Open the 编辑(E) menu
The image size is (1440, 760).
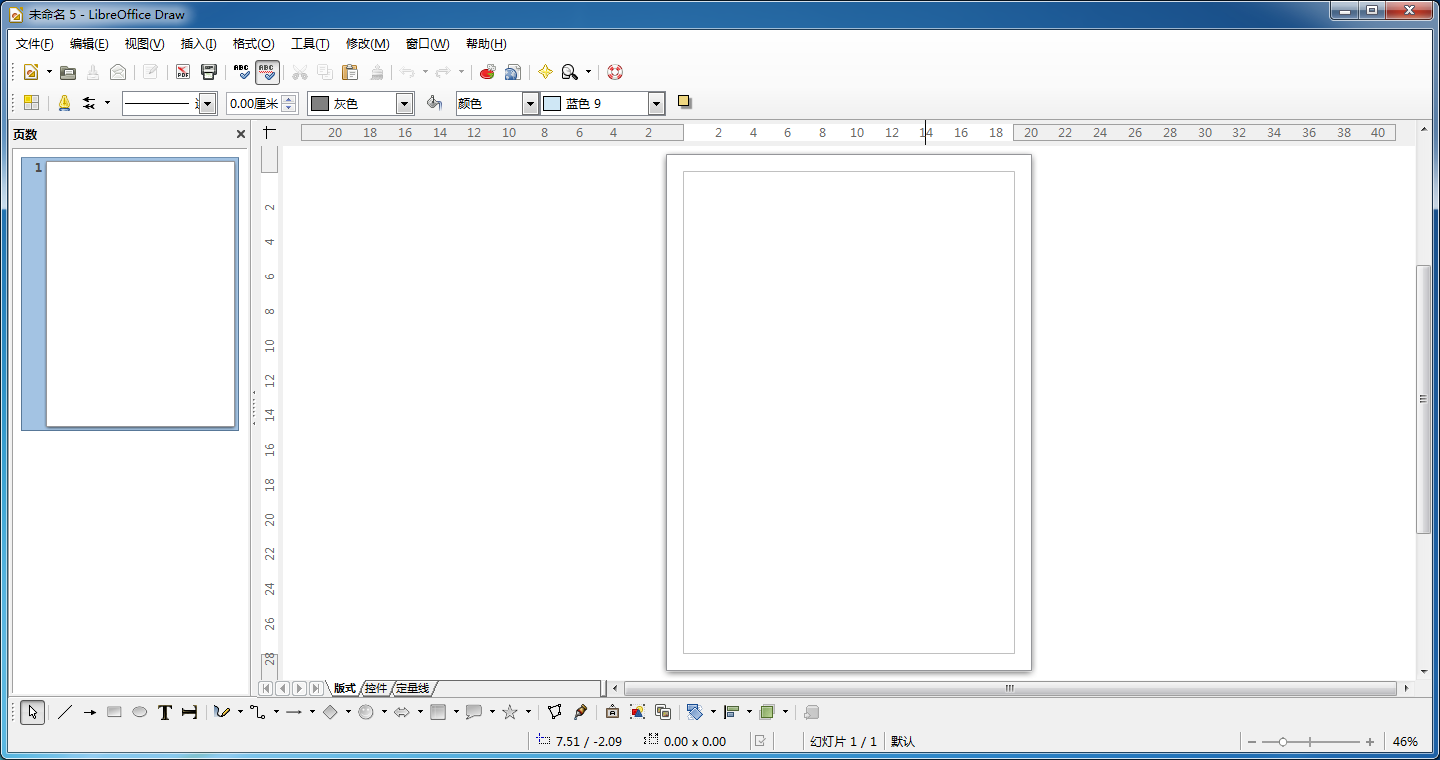89,44
